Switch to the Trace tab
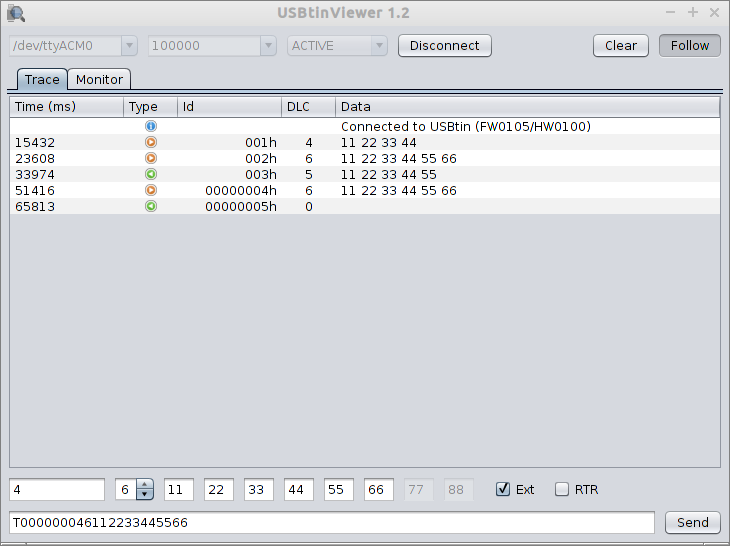Image resolution: width=730 pixels, height=546 pixels. tap(42, 79)
